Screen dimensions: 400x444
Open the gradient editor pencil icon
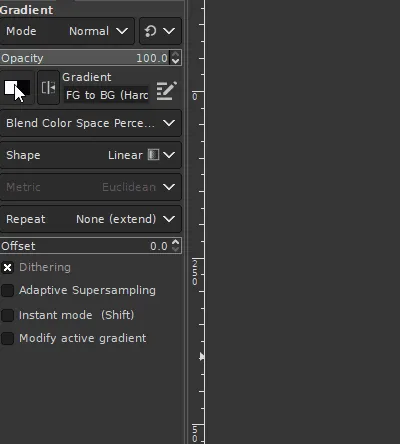(166, 91)
